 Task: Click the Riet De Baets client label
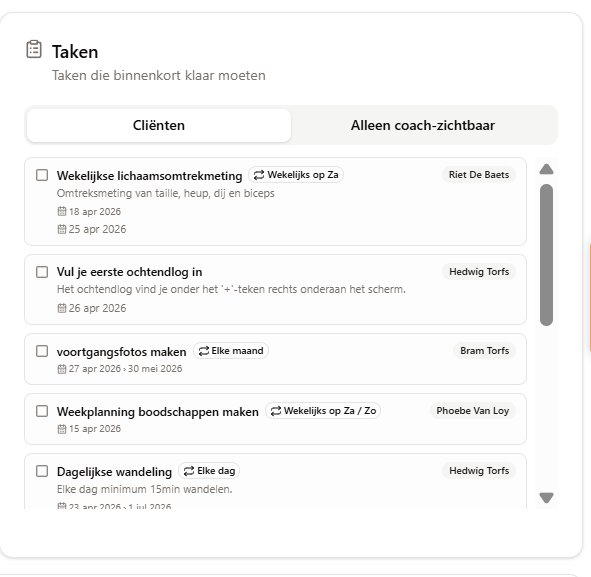coord(479,175)
